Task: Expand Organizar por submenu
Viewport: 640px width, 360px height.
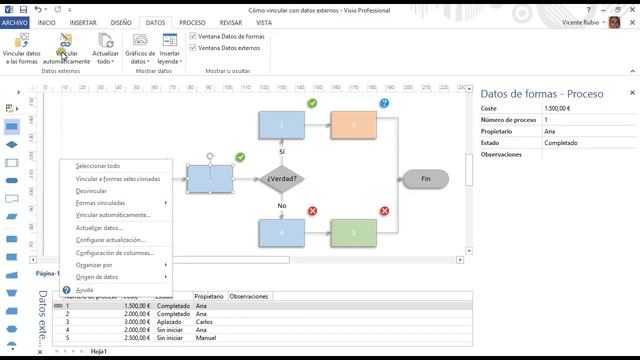Action: [x=116, y=265]
